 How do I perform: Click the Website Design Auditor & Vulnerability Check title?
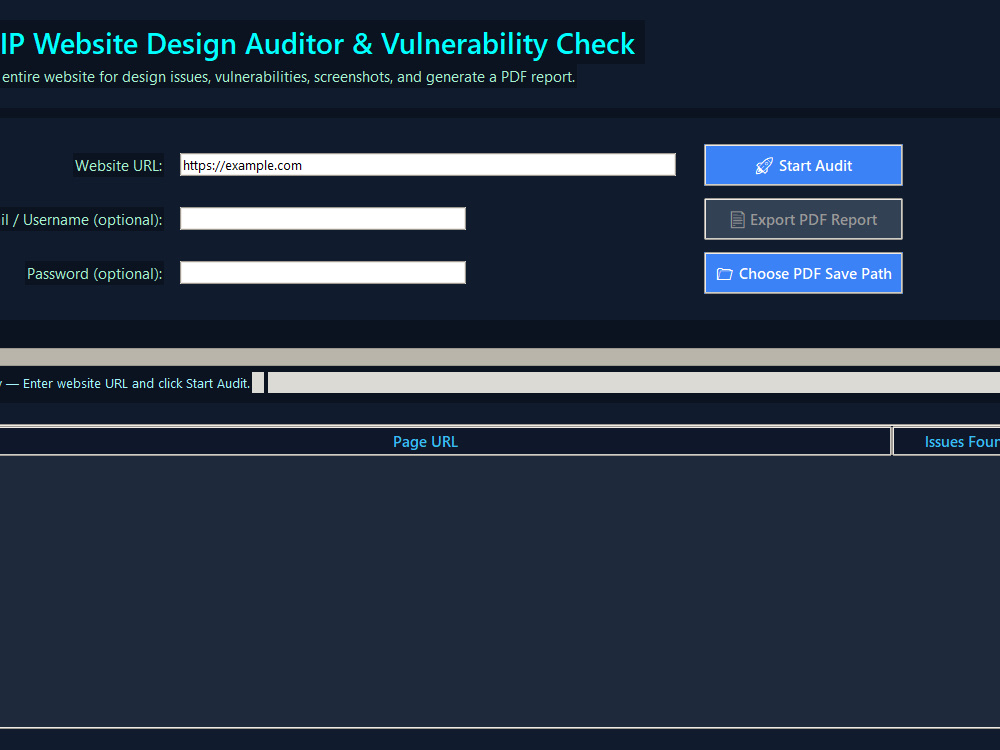pyautogui.click(x=318, y=44)
